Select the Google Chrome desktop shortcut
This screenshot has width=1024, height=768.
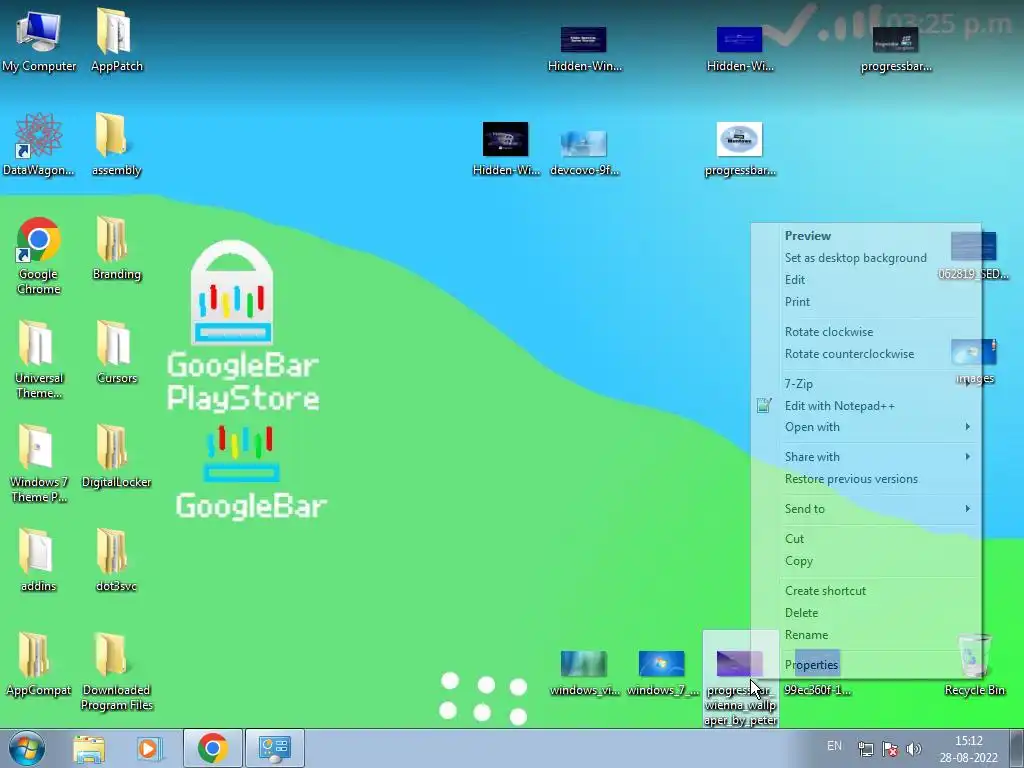click(39, 255)
